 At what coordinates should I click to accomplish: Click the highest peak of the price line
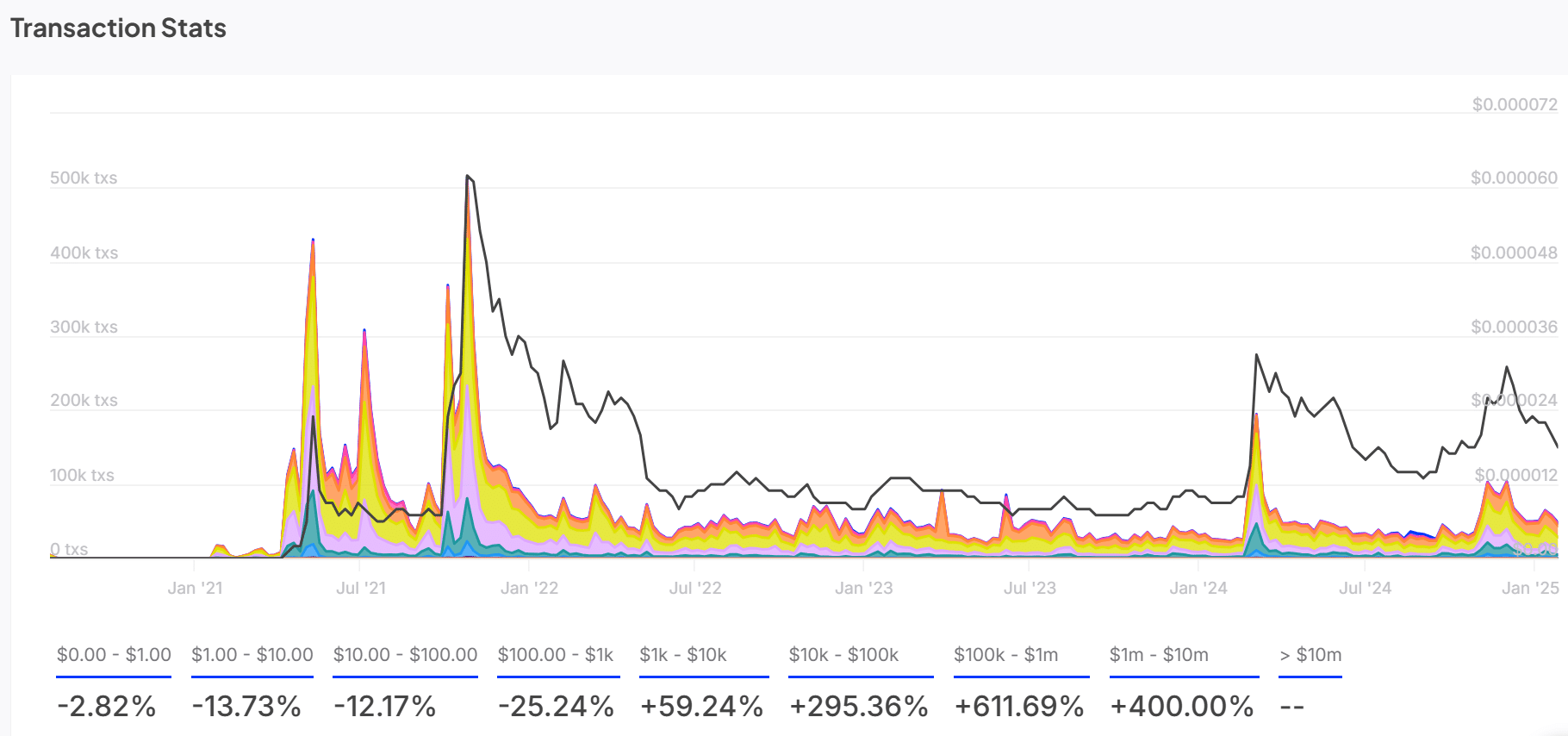point(467,177)
